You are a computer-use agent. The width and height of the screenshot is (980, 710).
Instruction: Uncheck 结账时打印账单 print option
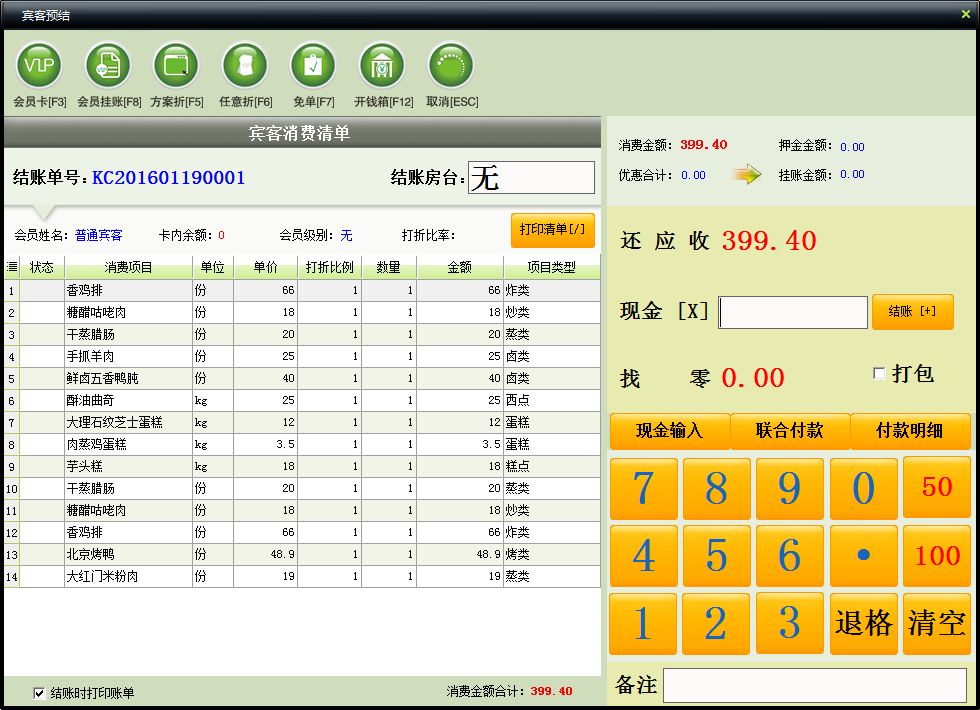[39, 693]
